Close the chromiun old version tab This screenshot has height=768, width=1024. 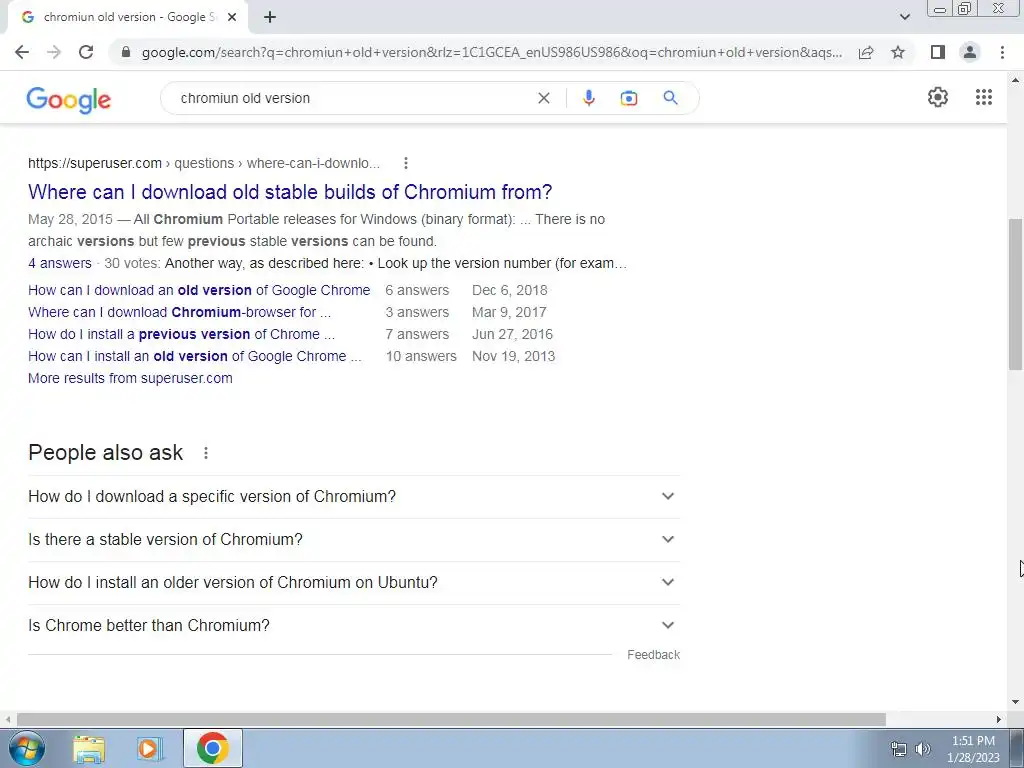(232, 18)
